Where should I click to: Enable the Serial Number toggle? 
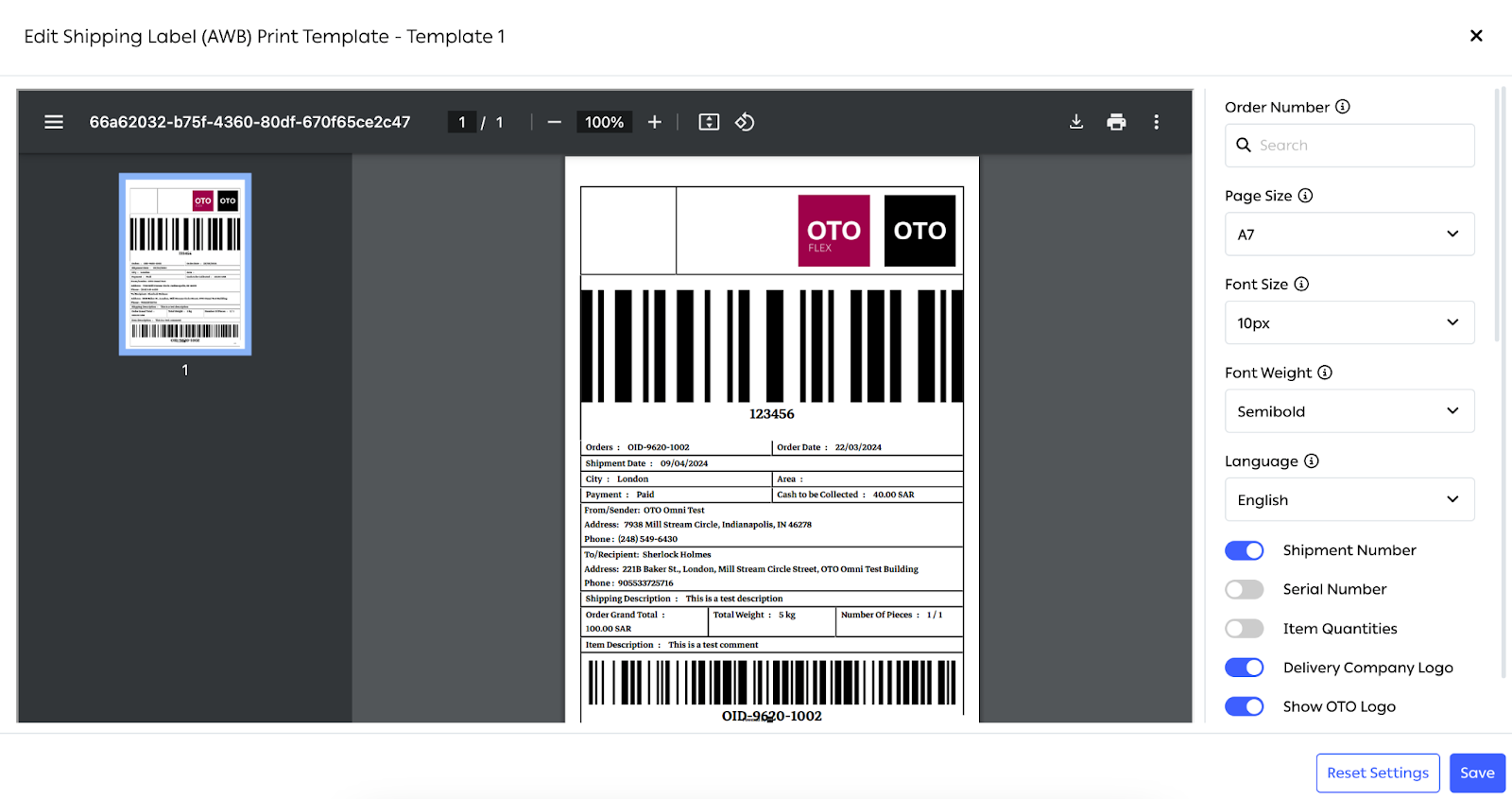tap(1245, 589)
